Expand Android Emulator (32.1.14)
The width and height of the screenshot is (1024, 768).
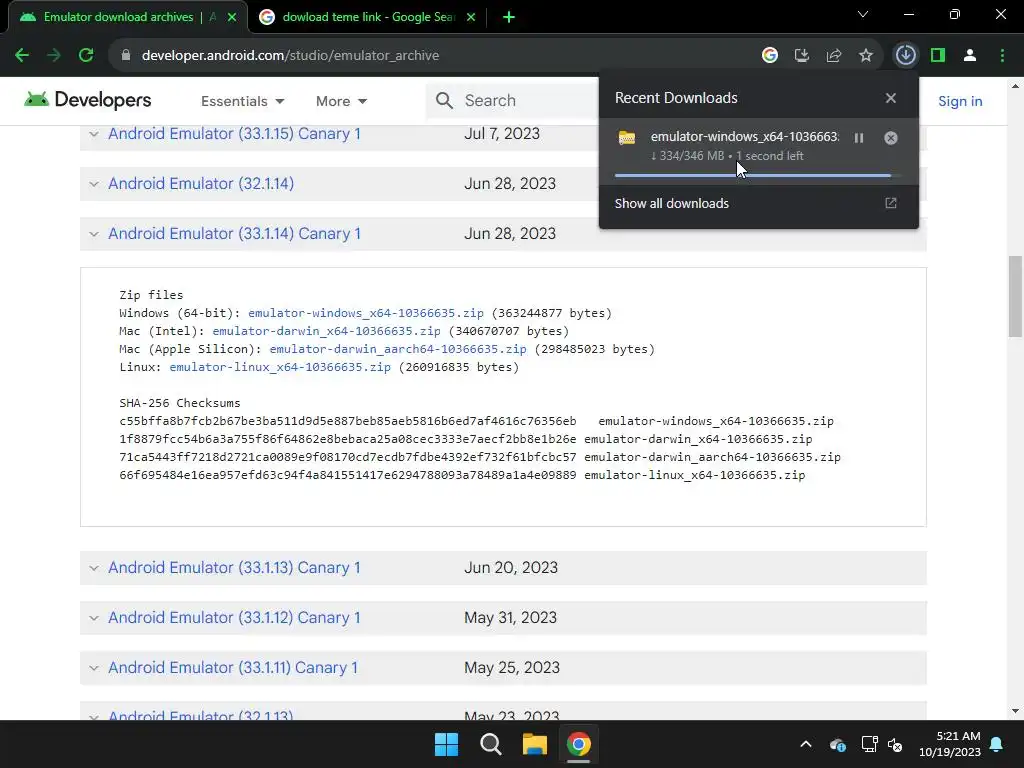(201, 184)
